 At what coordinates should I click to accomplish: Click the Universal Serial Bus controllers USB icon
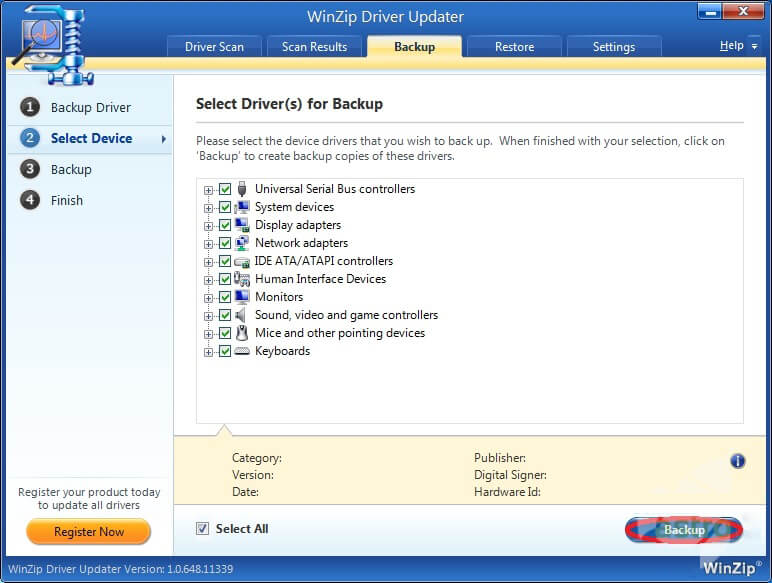click(x=242, y=189)
